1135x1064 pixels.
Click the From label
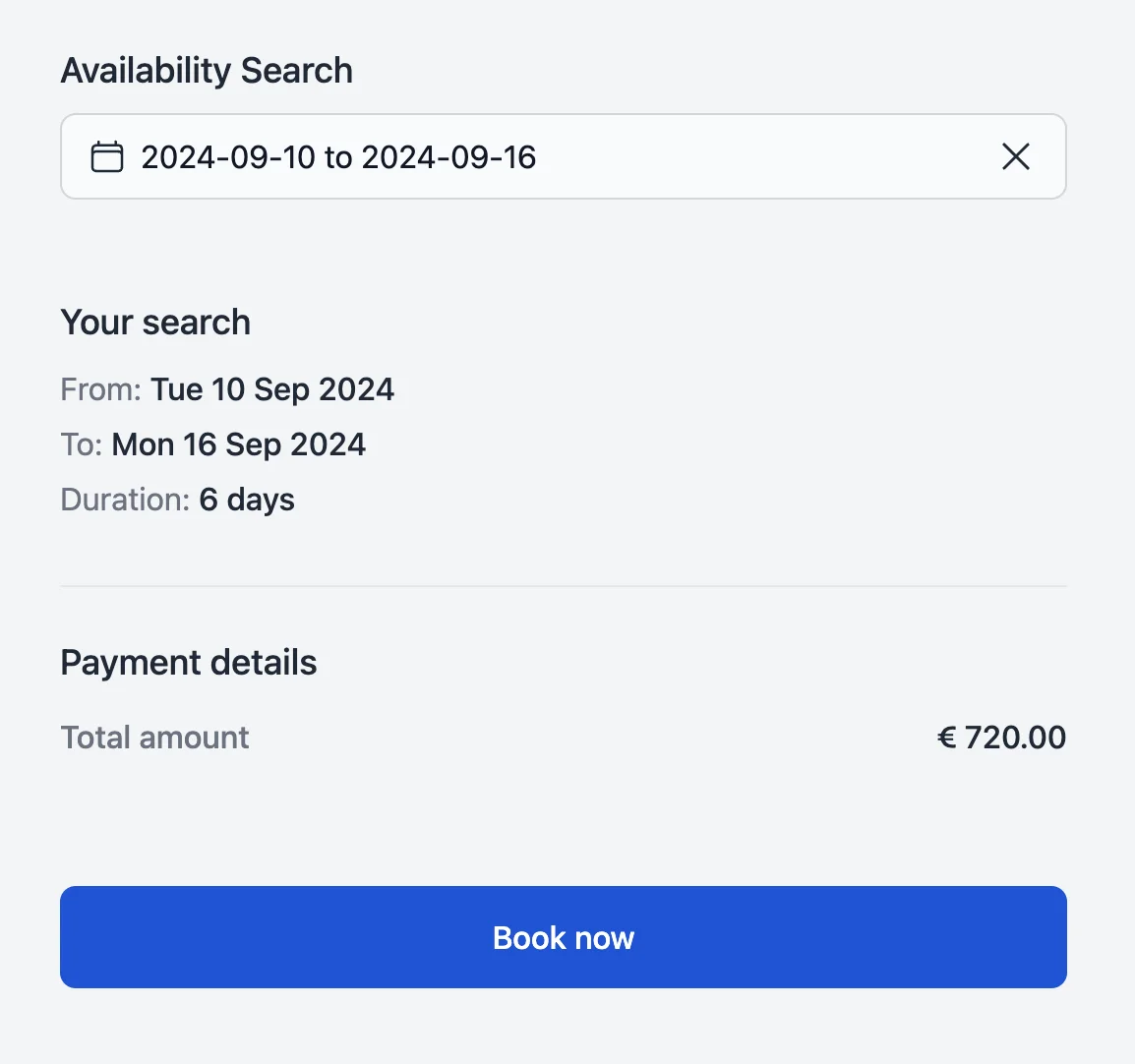100,389
